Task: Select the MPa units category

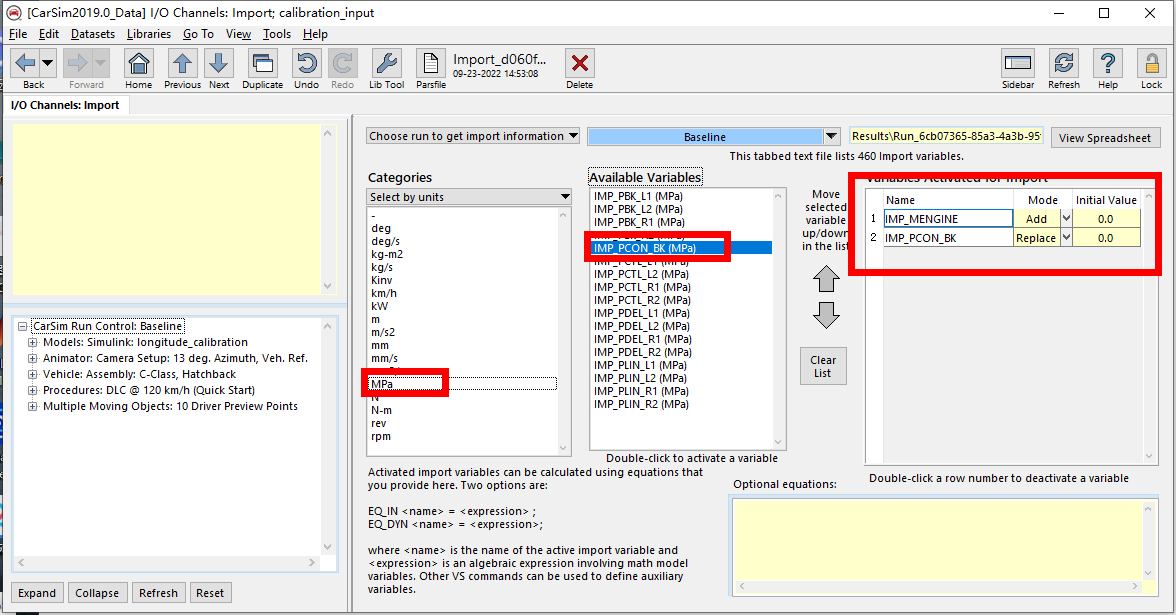Action: point(463,384)
